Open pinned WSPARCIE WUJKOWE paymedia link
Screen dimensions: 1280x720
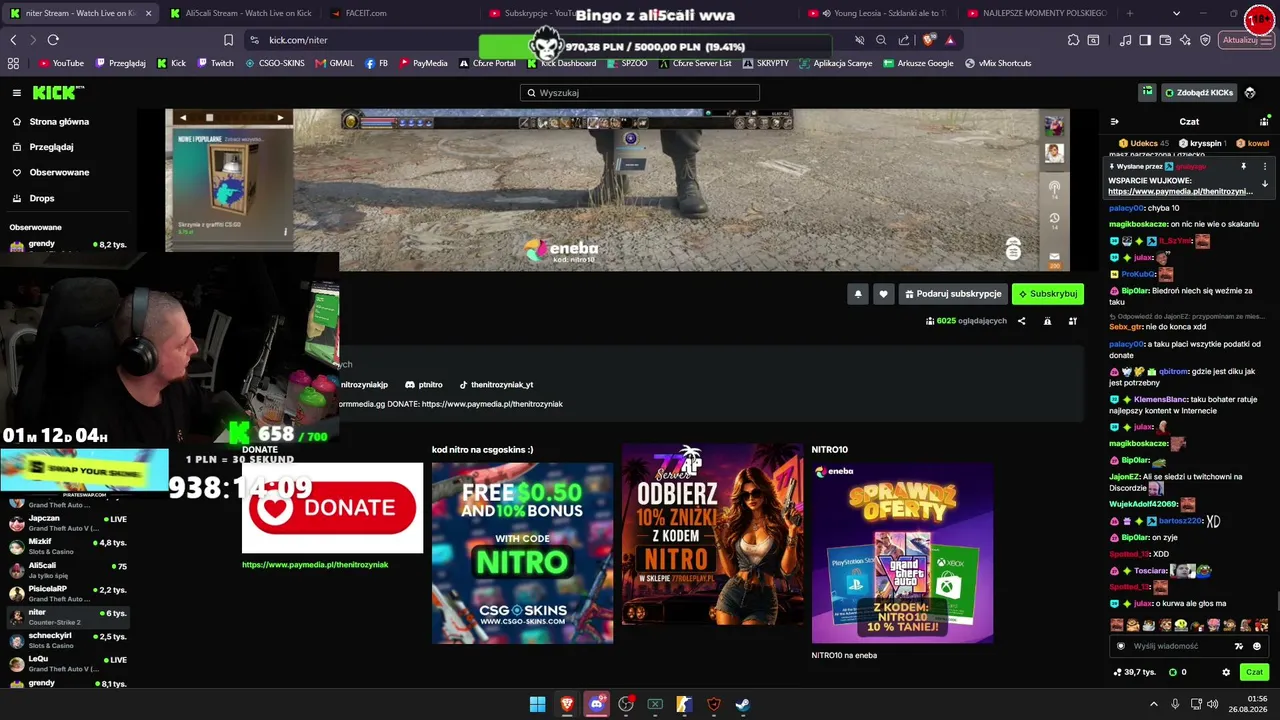pyautogui.click(x=1180, y=192)
